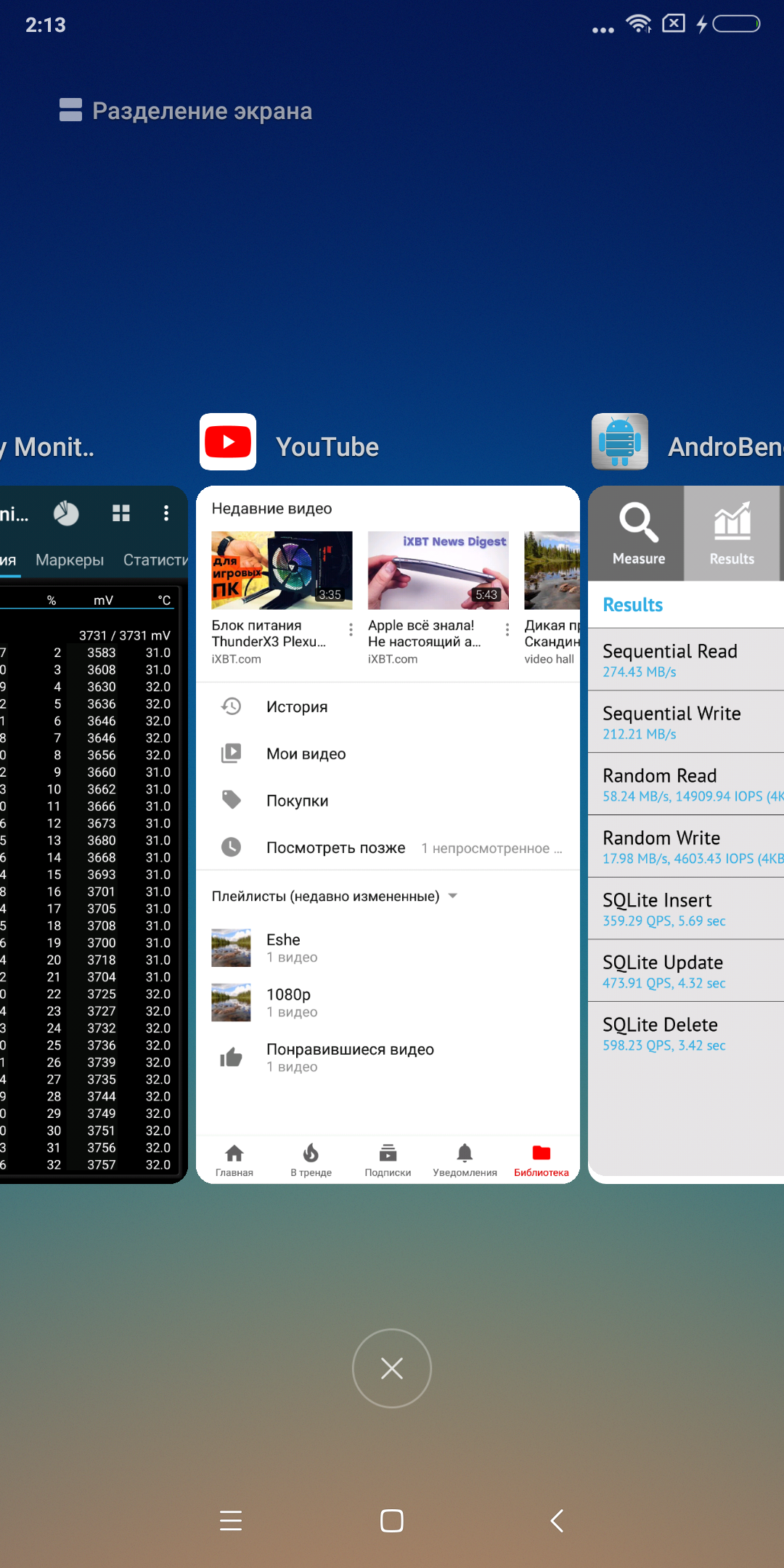Open the forest river video thumbnail

point(552,571)
